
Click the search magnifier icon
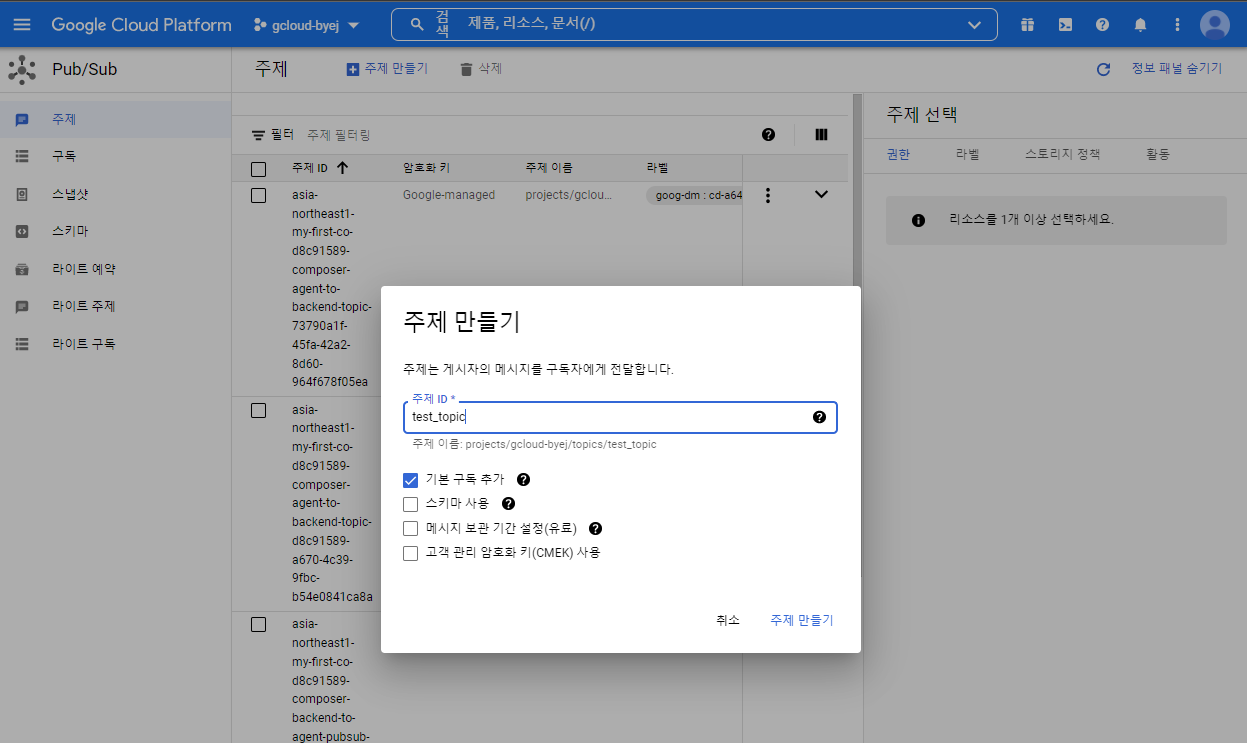415,24
